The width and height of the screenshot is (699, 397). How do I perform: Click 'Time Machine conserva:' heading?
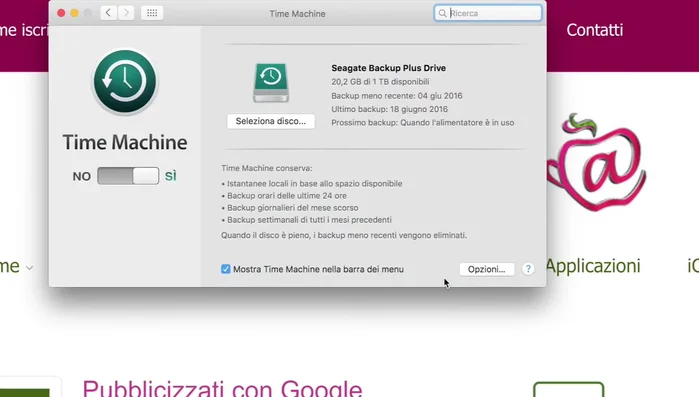click(x=267, y=168)
